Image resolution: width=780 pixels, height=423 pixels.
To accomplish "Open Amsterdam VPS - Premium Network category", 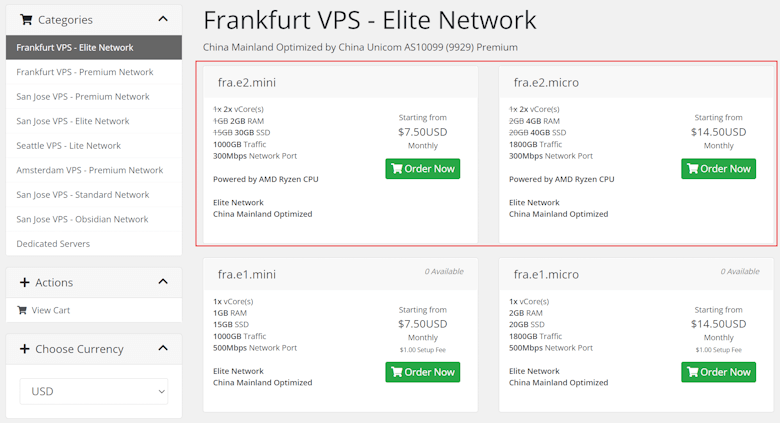I will pos(89,170).
